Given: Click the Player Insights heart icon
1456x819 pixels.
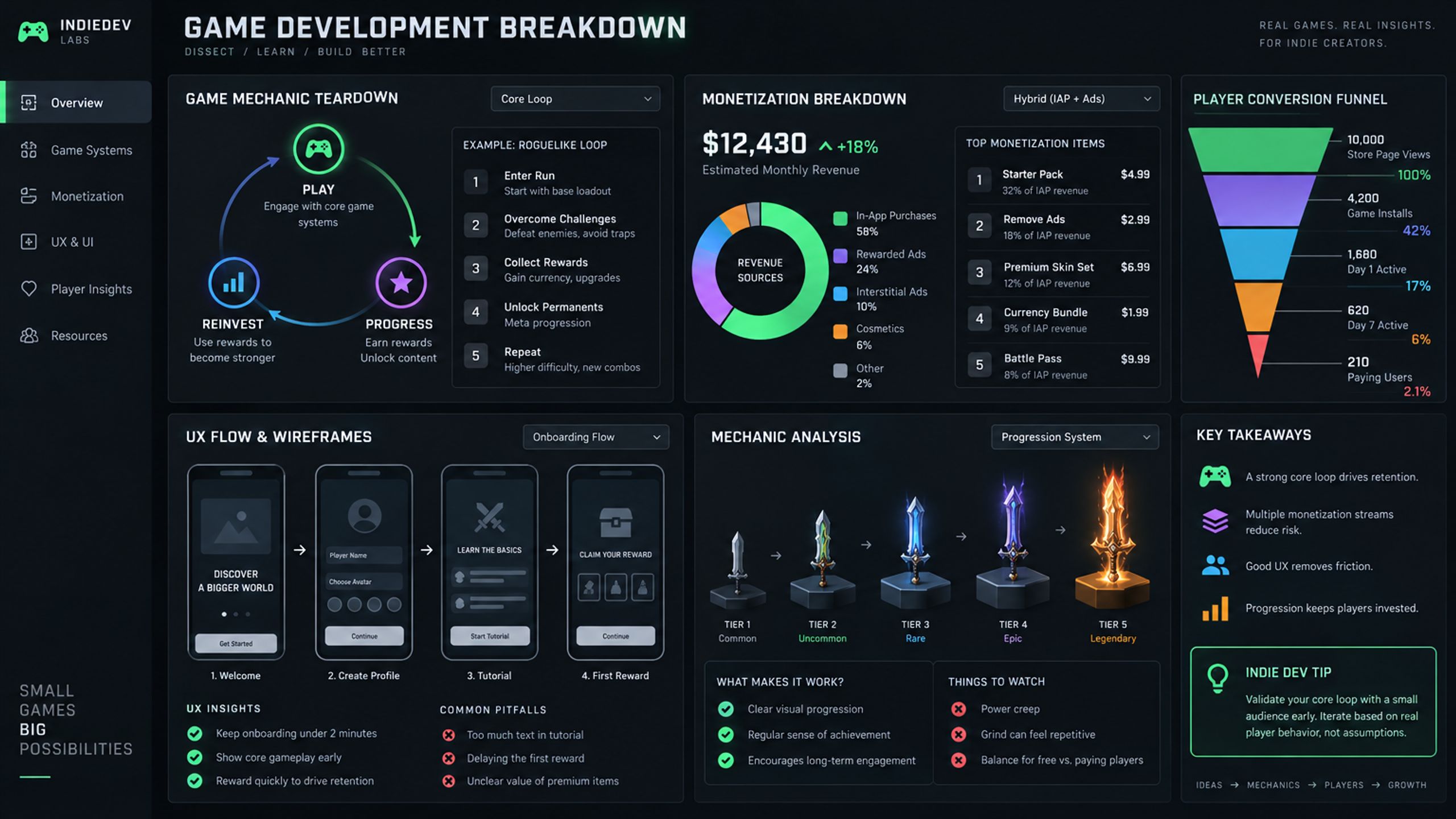Looking at the screenshot, I should coord(28,289).
